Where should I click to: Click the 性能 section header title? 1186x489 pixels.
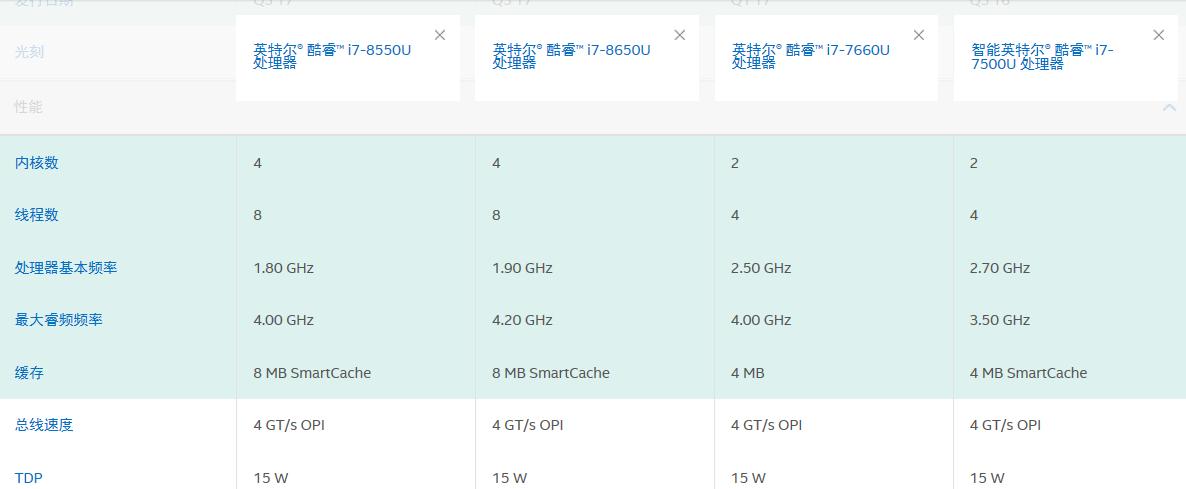(x=29, y=107)
